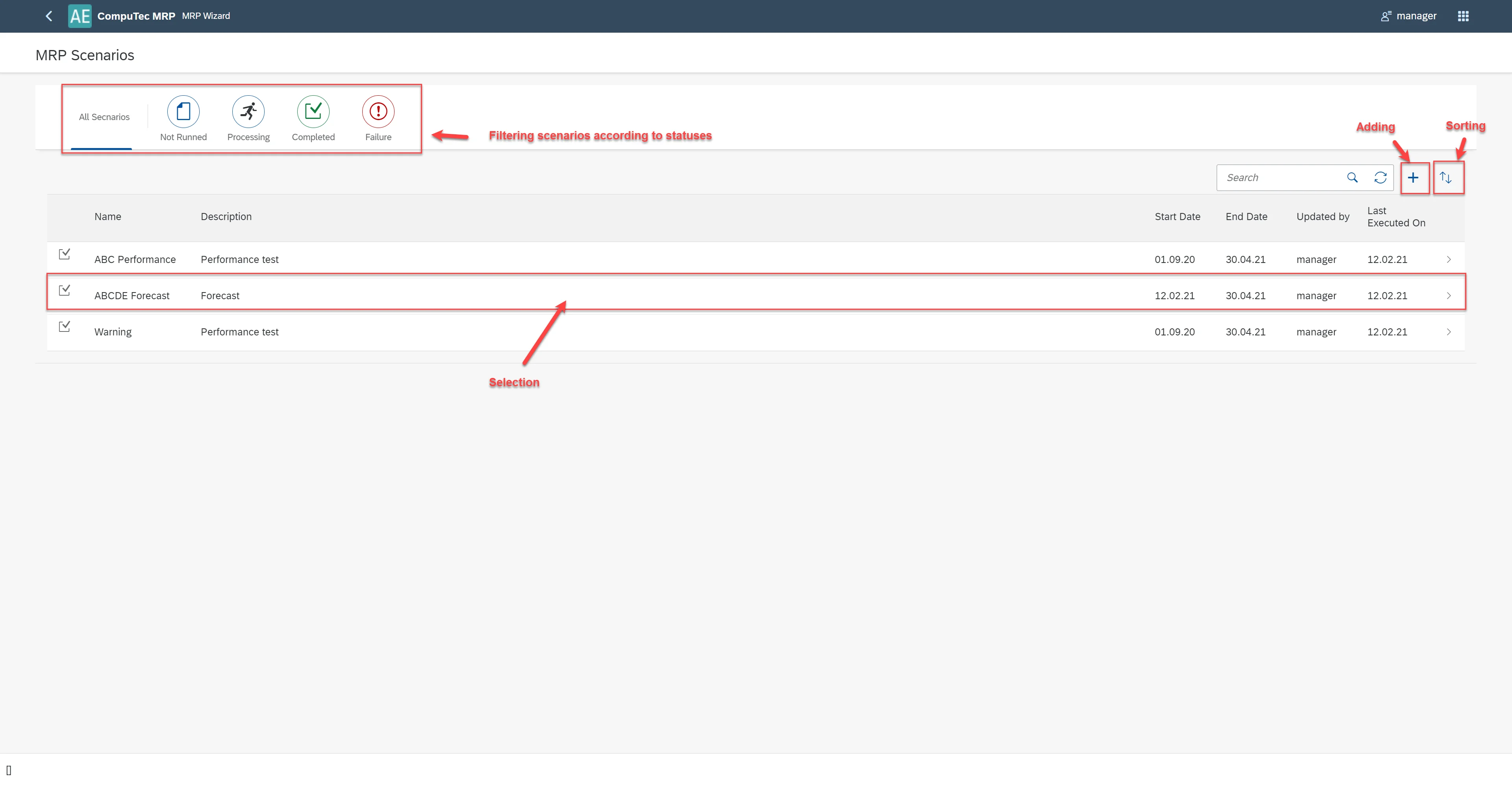Show only Completed scenarios

click(313, 112)
